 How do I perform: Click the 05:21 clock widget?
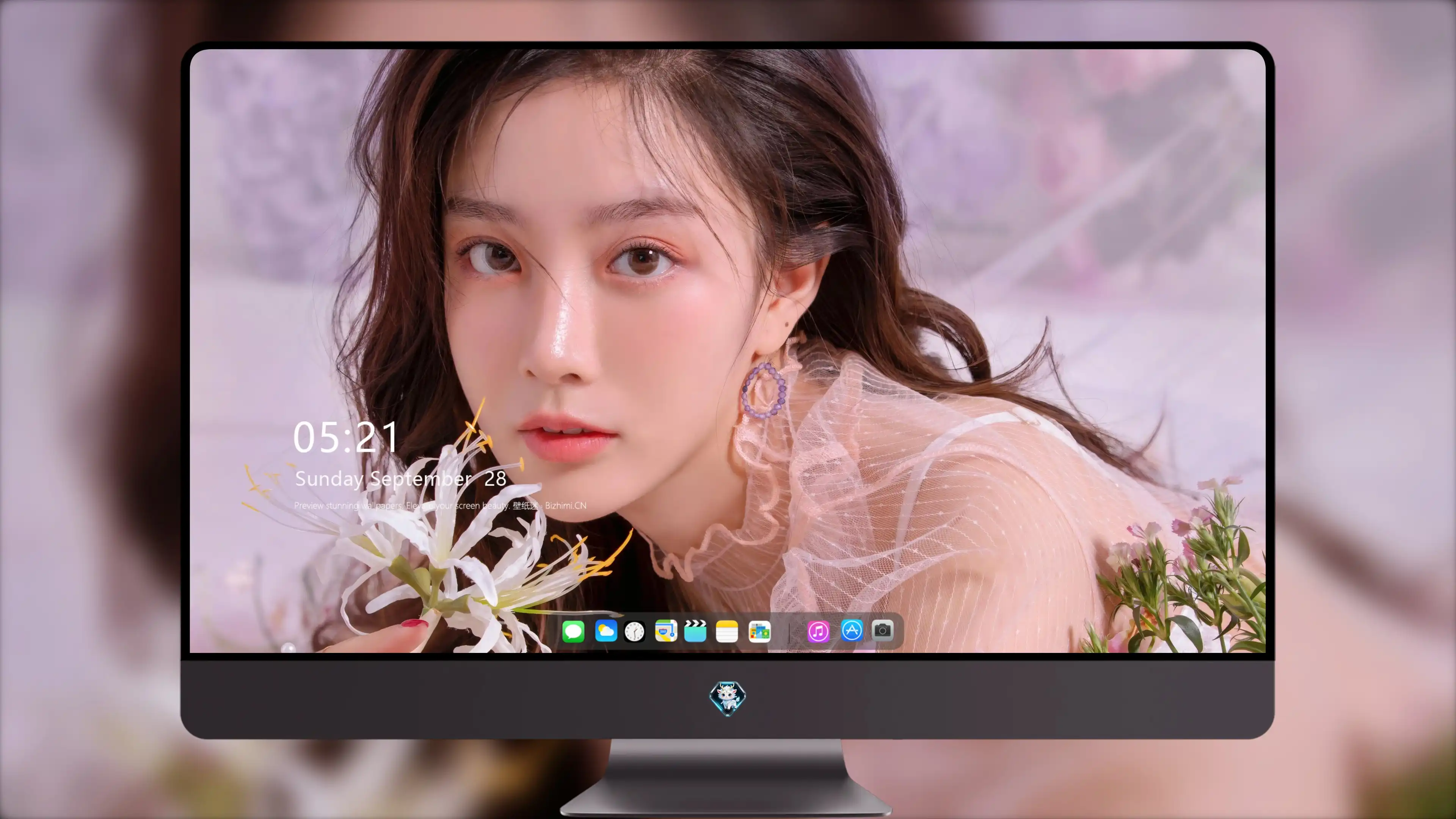point(346,437)
